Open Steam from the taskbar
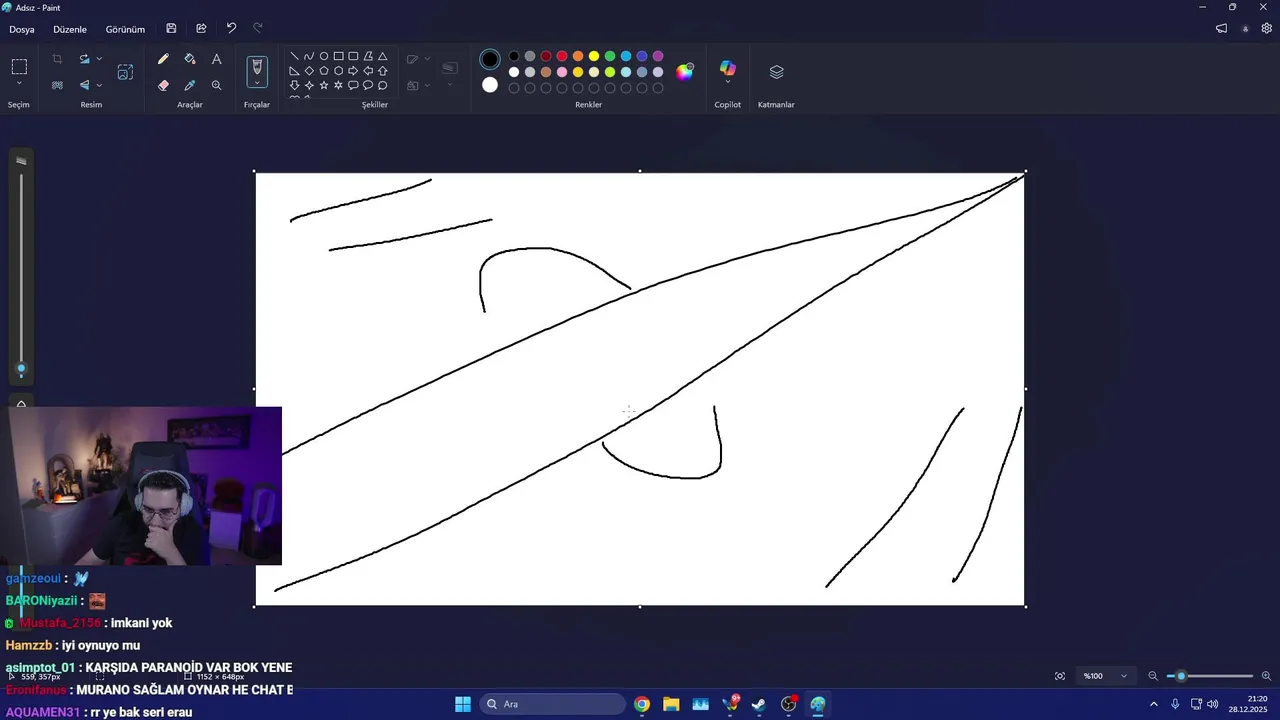The width and height of the screenshot is (1280, 720). click(759, 704)
